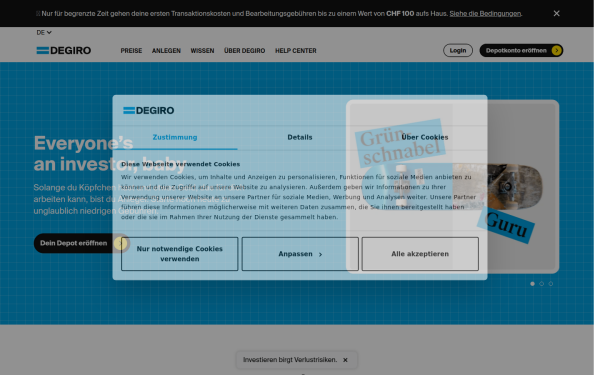Open the PREISE menu item
This screenshot has width=600, height=375.
pyautogui.click(x=131, y=51)
